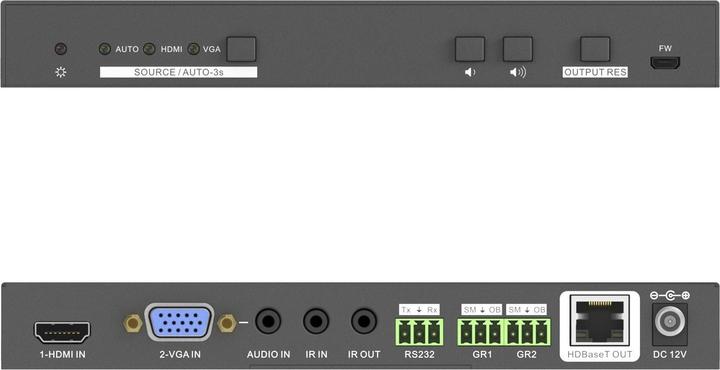
Task: Click the Tx Rx pinout label
Action: pos(419,310)
